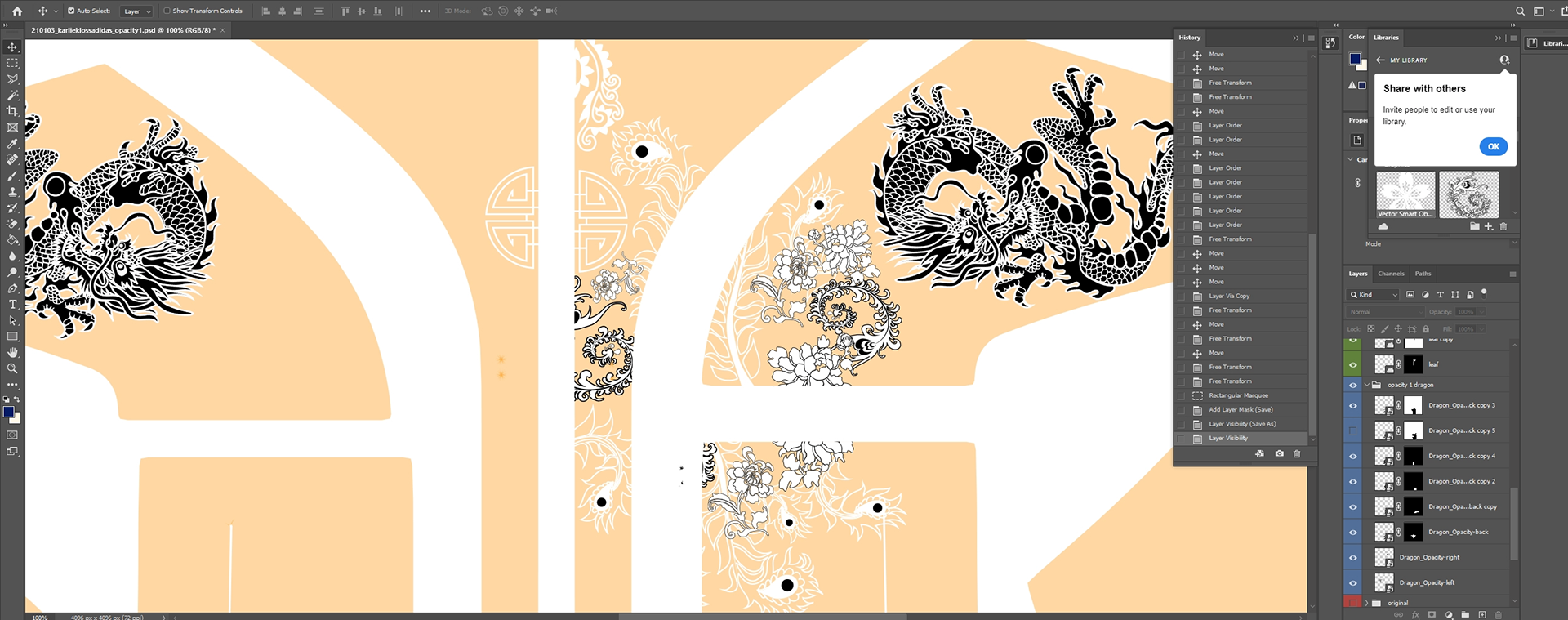The width and height of the screenshot is (1568, 620).
Task: Add a layer style (fx)
Action: [x=1415, y=614]
